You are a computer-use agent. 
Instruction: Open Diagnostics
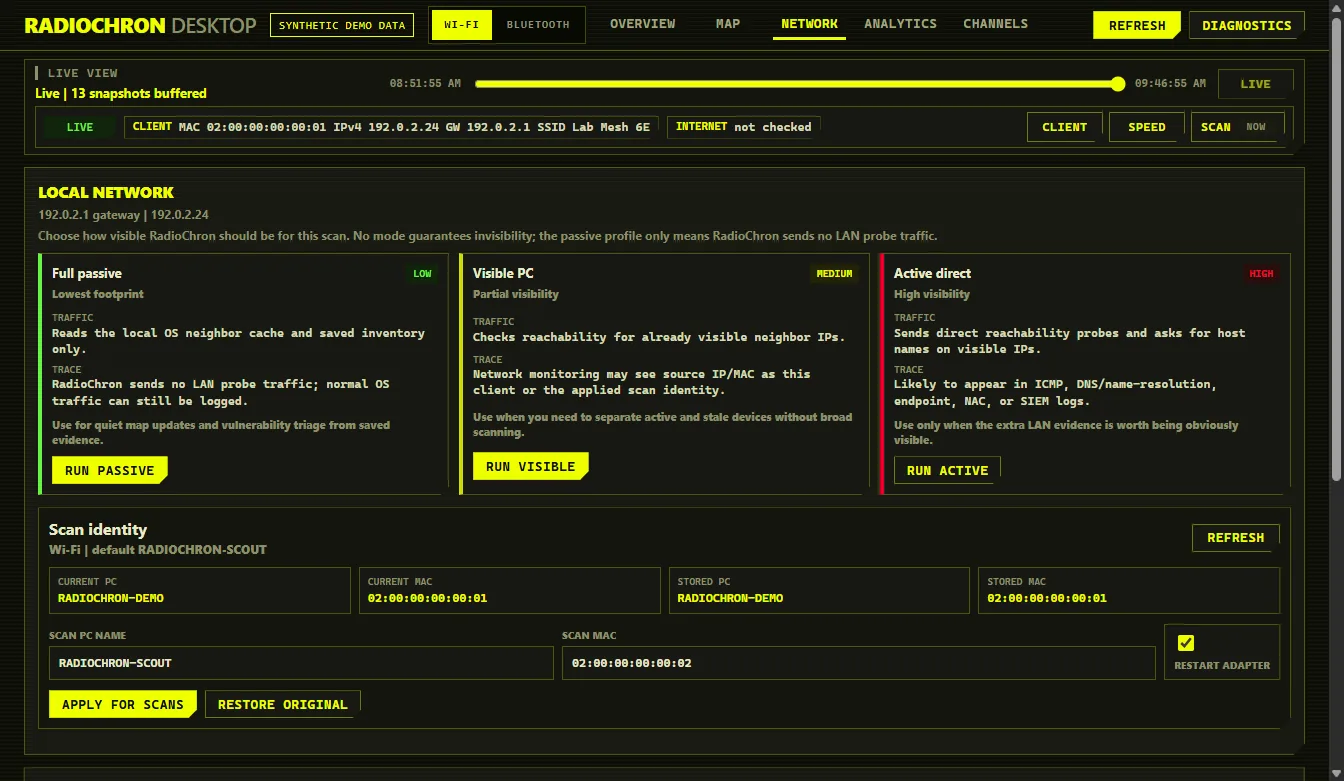click(1246, 26)
